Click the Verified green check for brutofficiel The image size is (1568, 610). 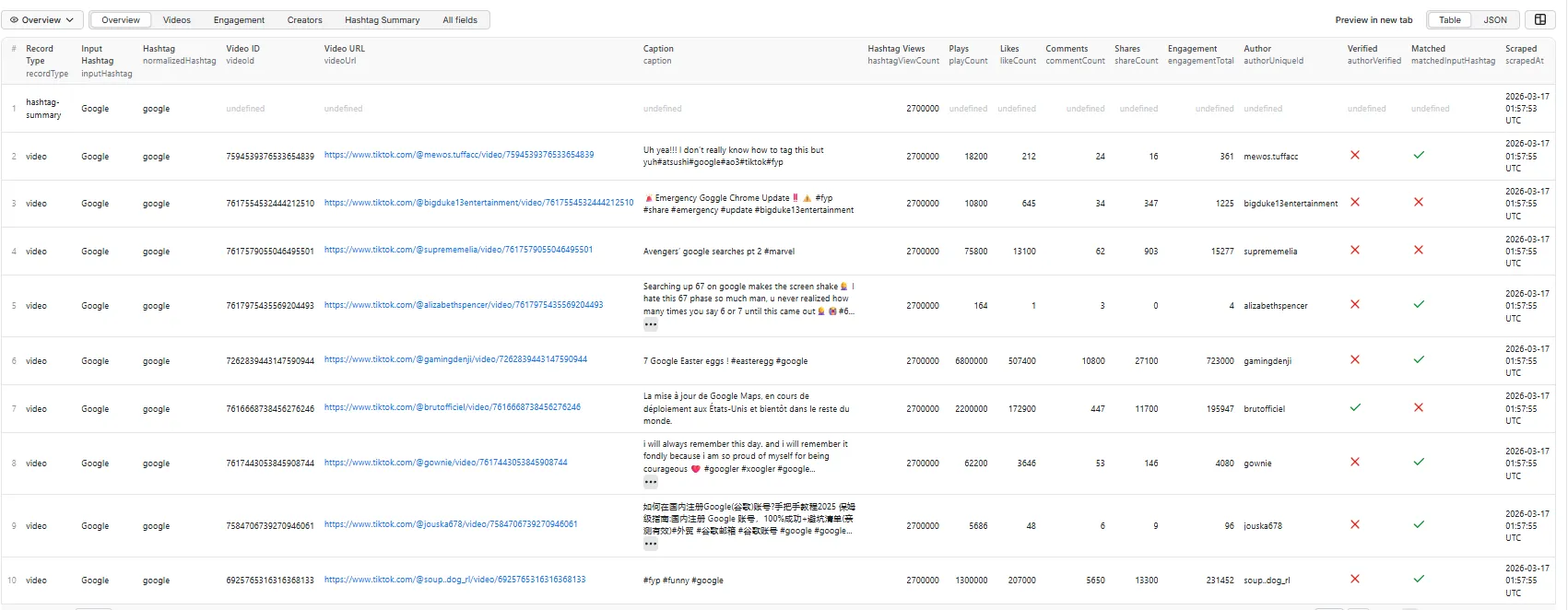(x=1355, y=407)
